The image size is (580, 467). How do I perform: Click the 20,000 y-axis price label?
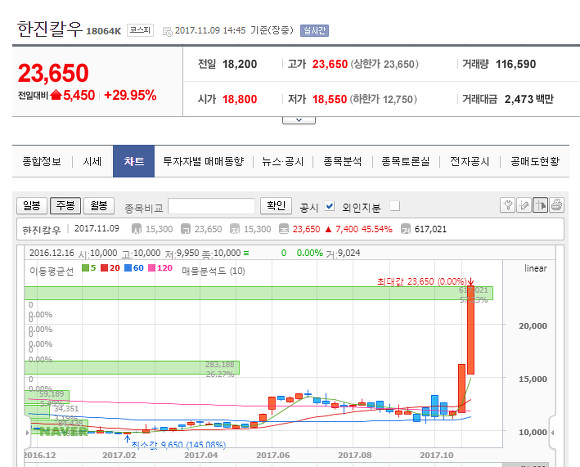(x=533, y=326)
